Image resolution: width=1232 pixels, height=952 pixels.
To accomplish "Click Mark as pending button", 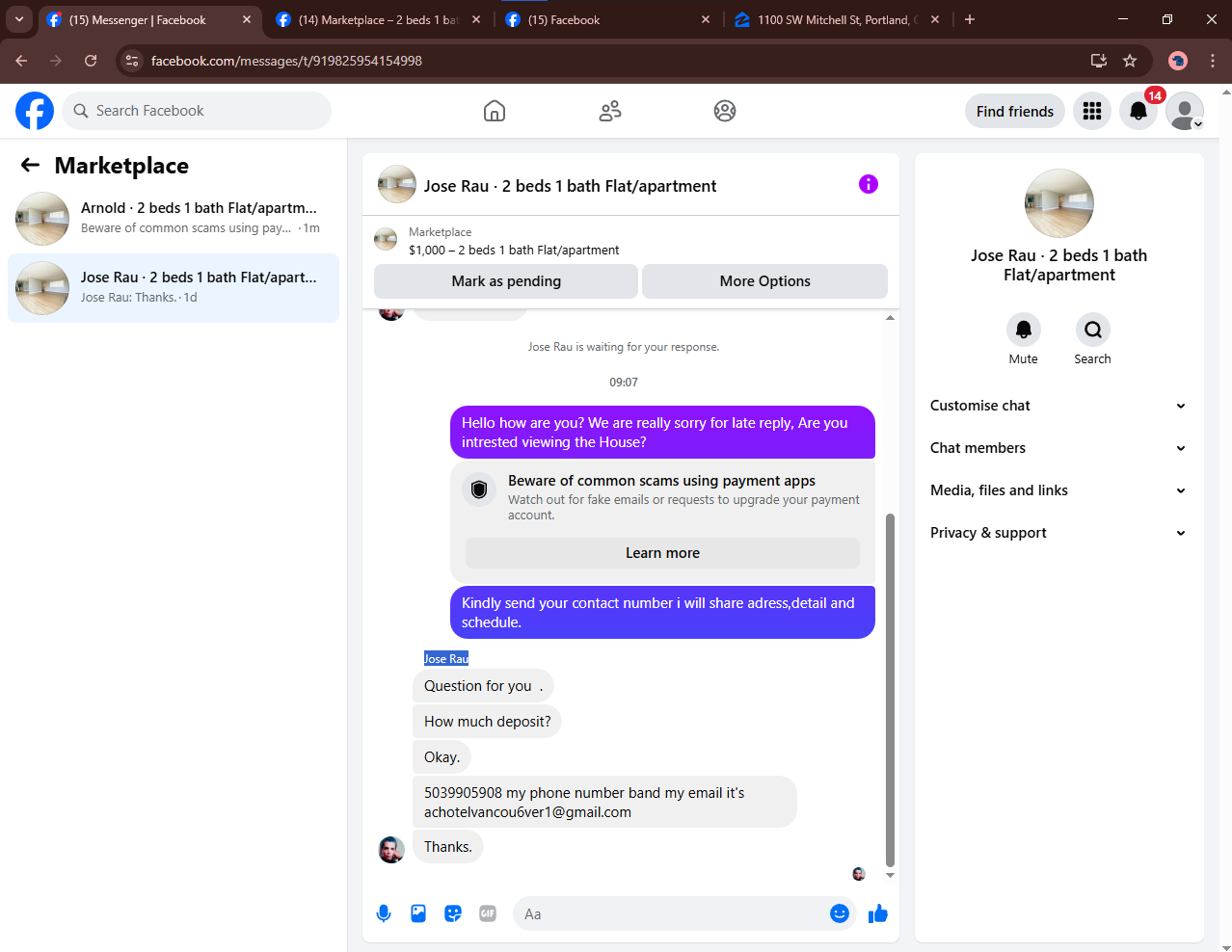I will click(506, 281).
